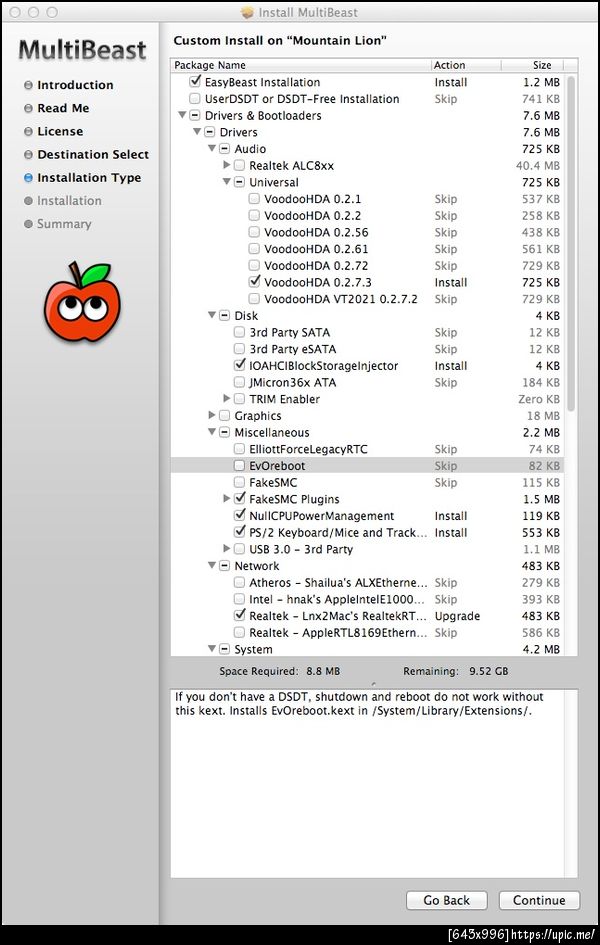The width and height of the screenshot is (600, 945).
Task: Collapse Miscellaneous disclosure triangle
Action: [212, 432]
